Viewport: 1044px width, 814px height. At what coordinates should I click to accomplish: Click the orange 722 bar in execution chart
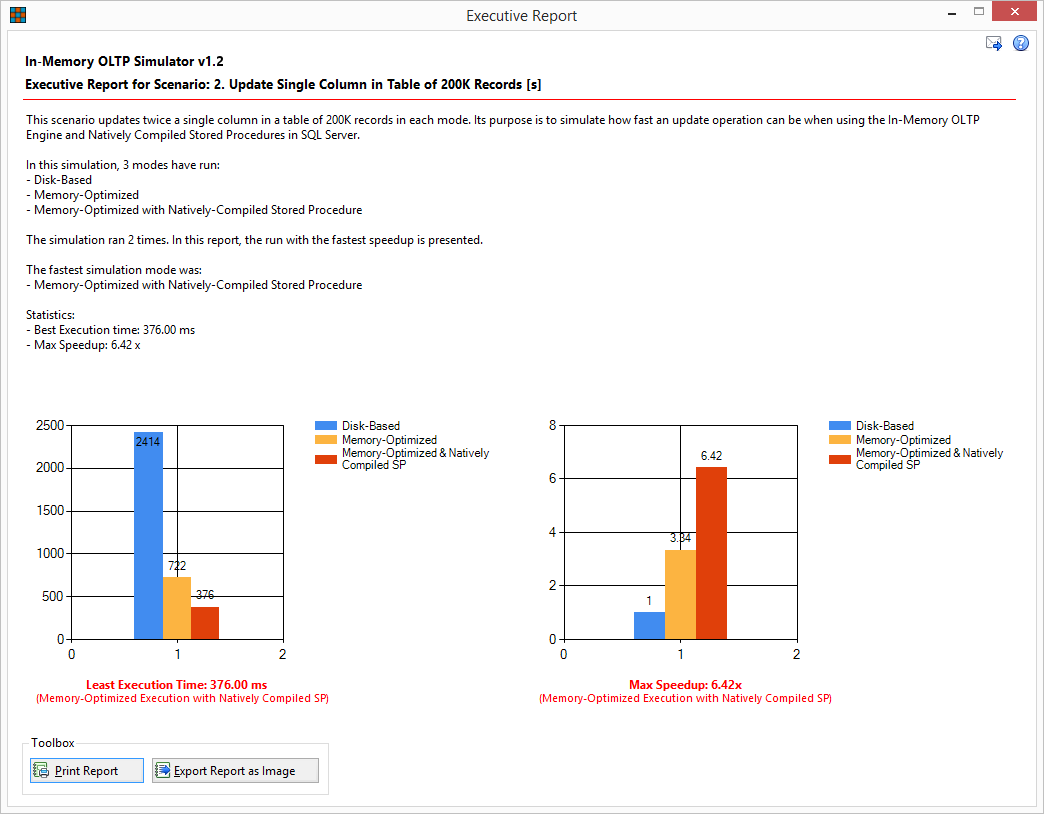click(x=177, y=608)
